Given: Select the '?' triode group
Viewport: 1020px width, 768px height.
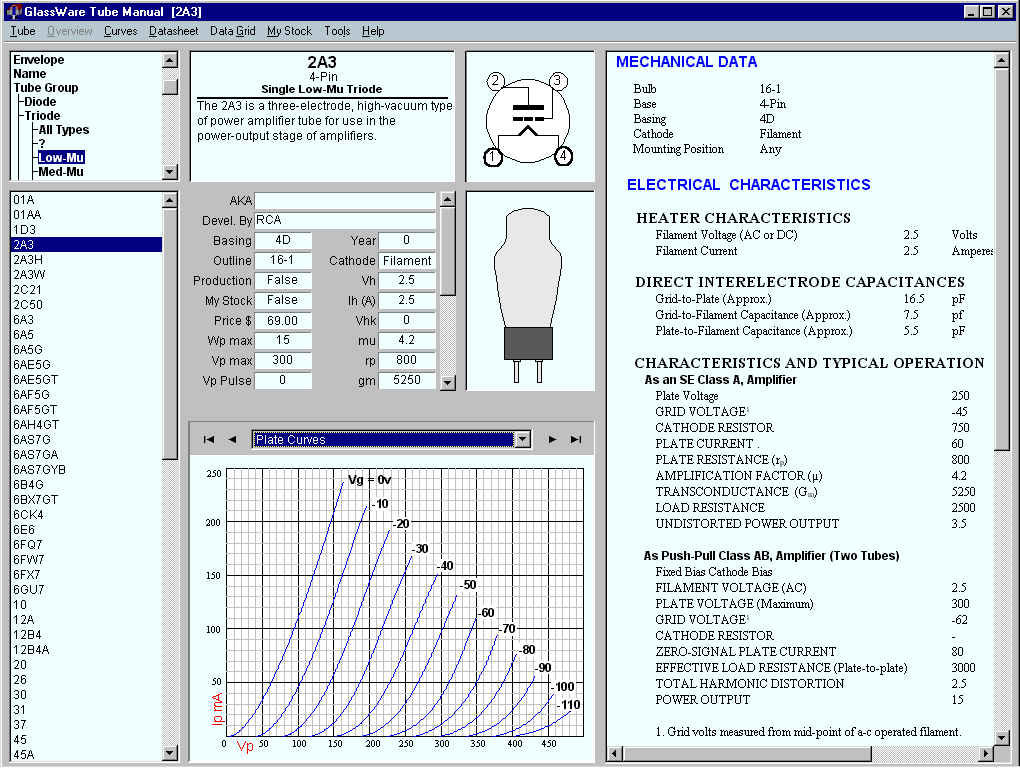Looking at the screenshot, I should (42, 144).
